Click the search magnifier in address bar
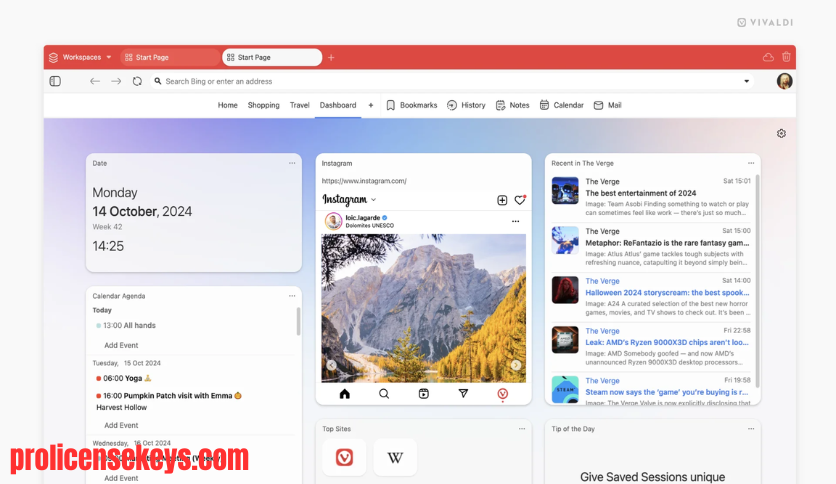 click(158, 81)
